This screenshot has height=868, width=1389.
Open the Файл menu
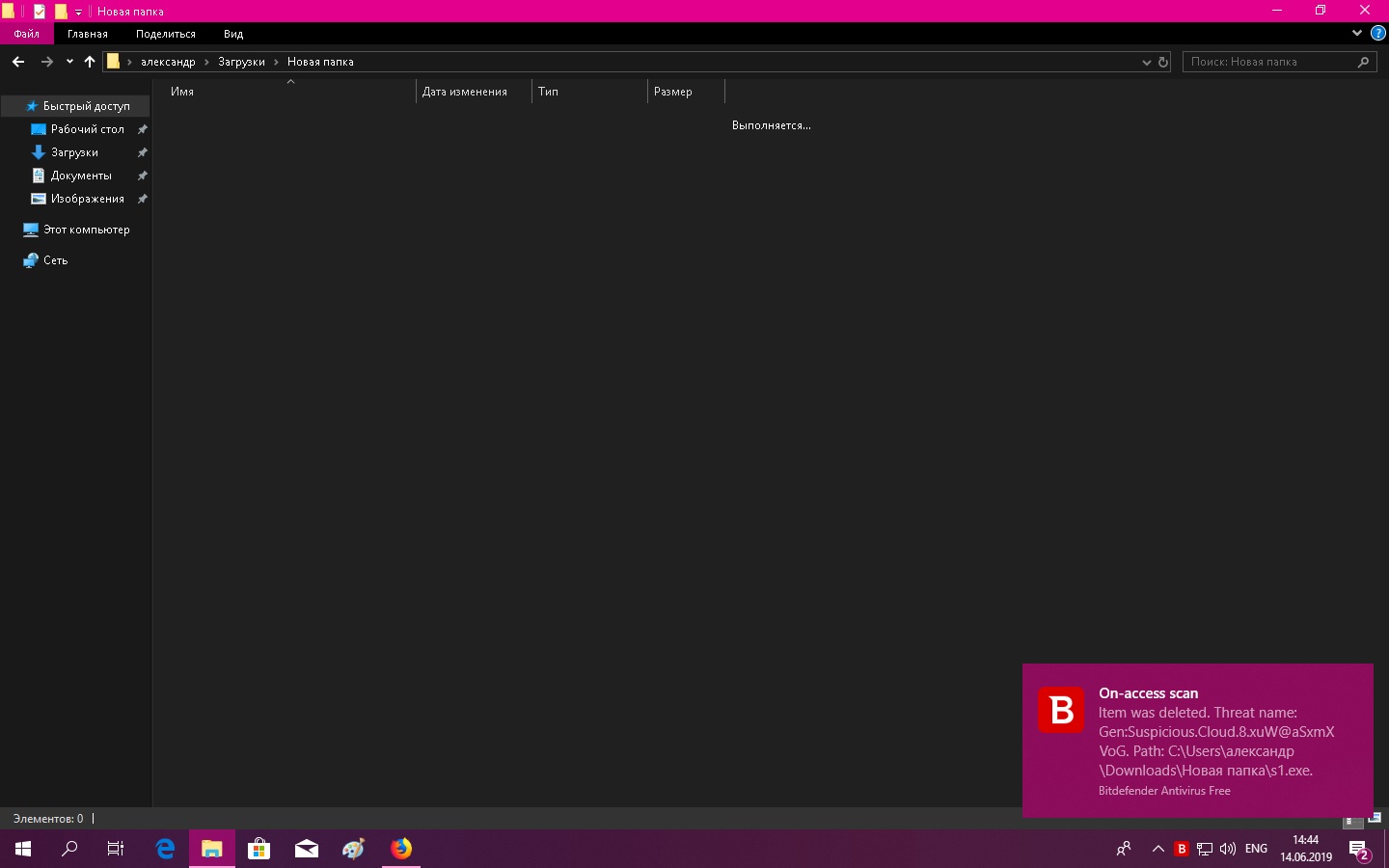(26, 34)
